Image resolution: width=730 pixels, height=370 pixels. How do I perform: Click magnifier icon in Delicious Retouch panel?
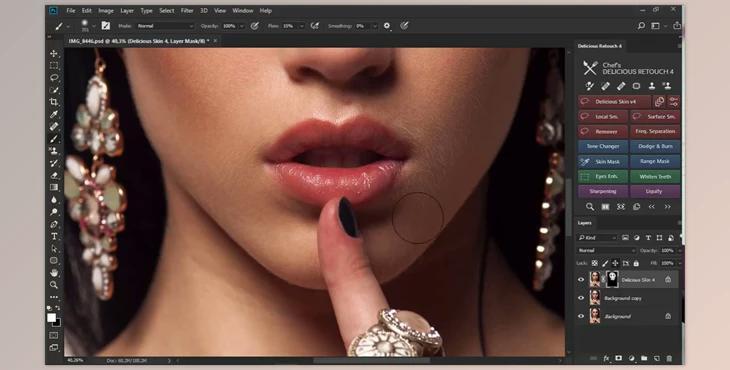tap(590, 207)
